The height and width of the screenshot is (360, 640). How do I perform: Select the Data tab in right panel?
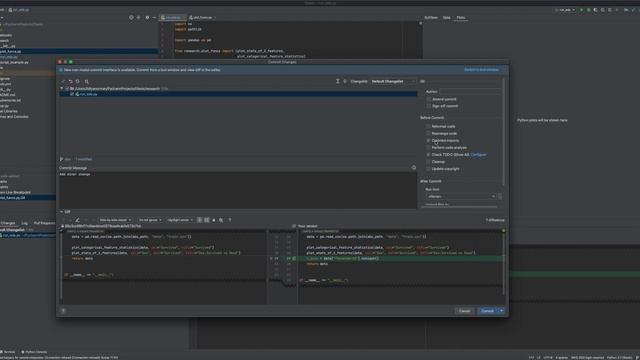447,18
